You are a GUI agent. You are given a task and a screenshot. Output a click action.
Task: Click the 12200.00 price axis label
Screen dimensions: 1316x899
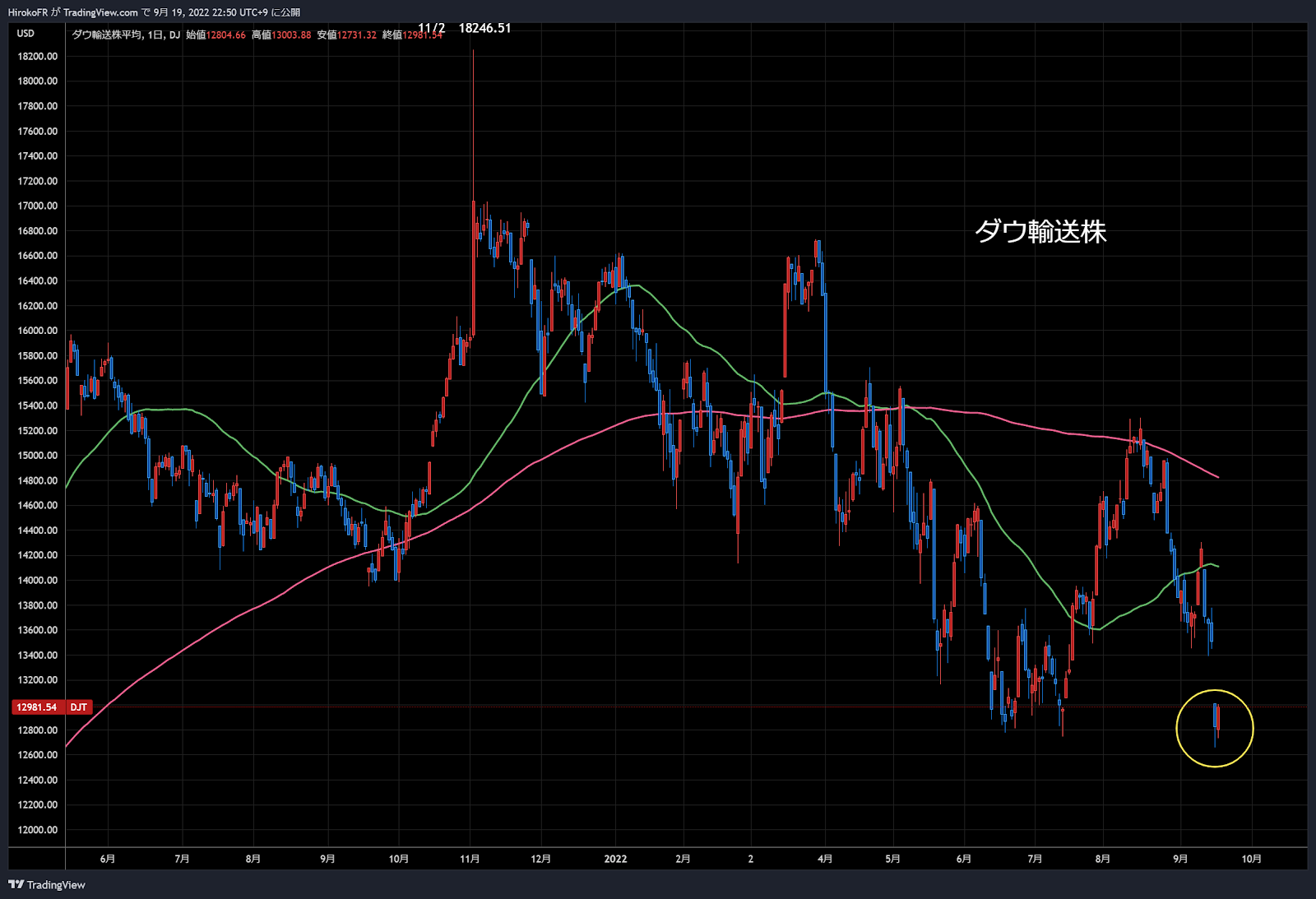pyautogui.click(x=38, y=805)
